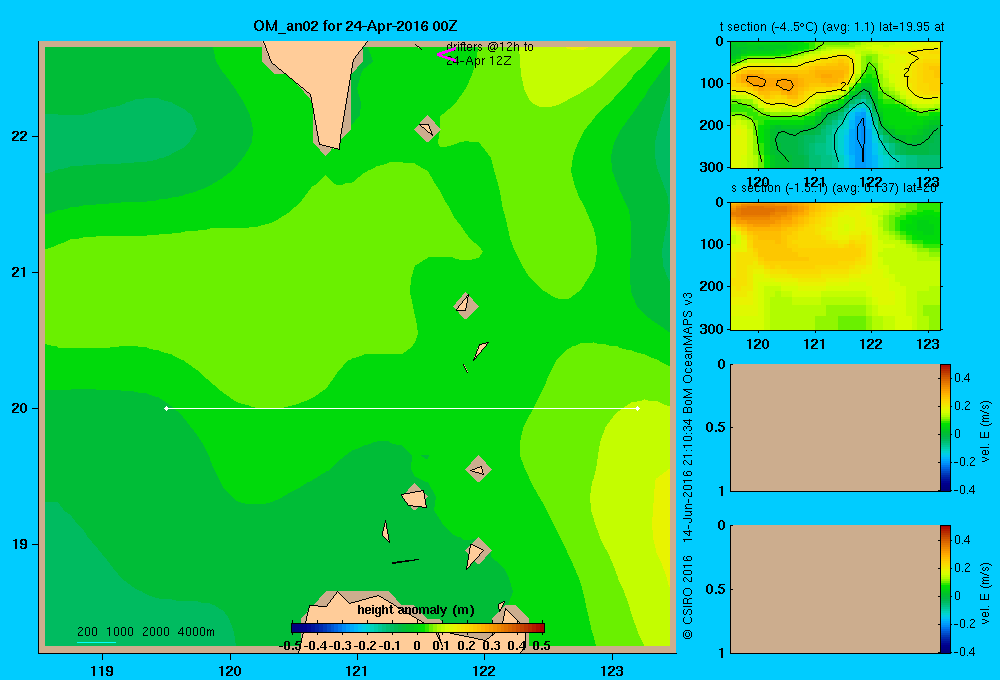
Task: Click the thin black line island near 121.4E 18.9N
Action: click(405, 561)
